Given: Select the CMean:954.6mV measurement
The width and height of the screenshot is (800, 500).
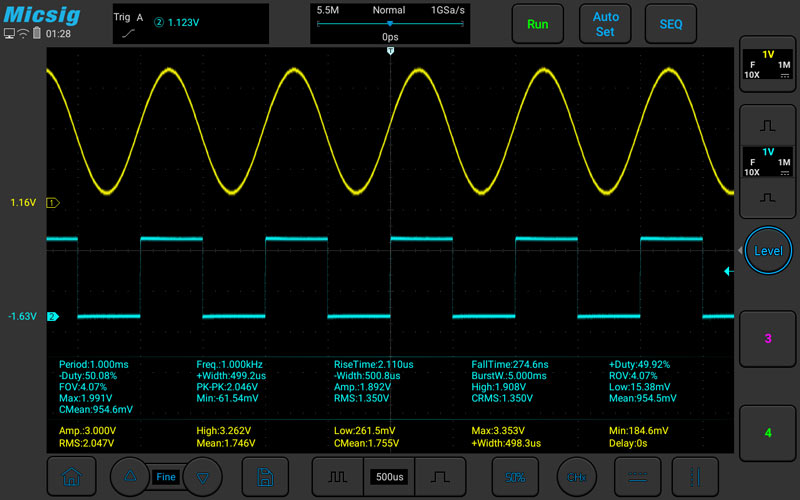Looking at the screenshot, I should coord(96,409).
